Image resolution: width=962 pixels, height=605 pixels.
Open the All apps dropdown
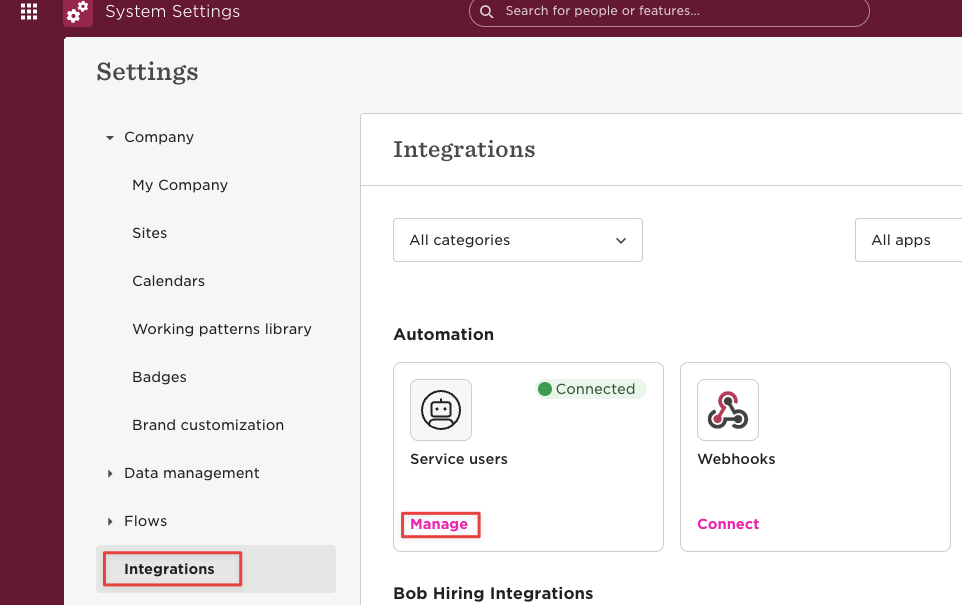(x=909, y=240)
